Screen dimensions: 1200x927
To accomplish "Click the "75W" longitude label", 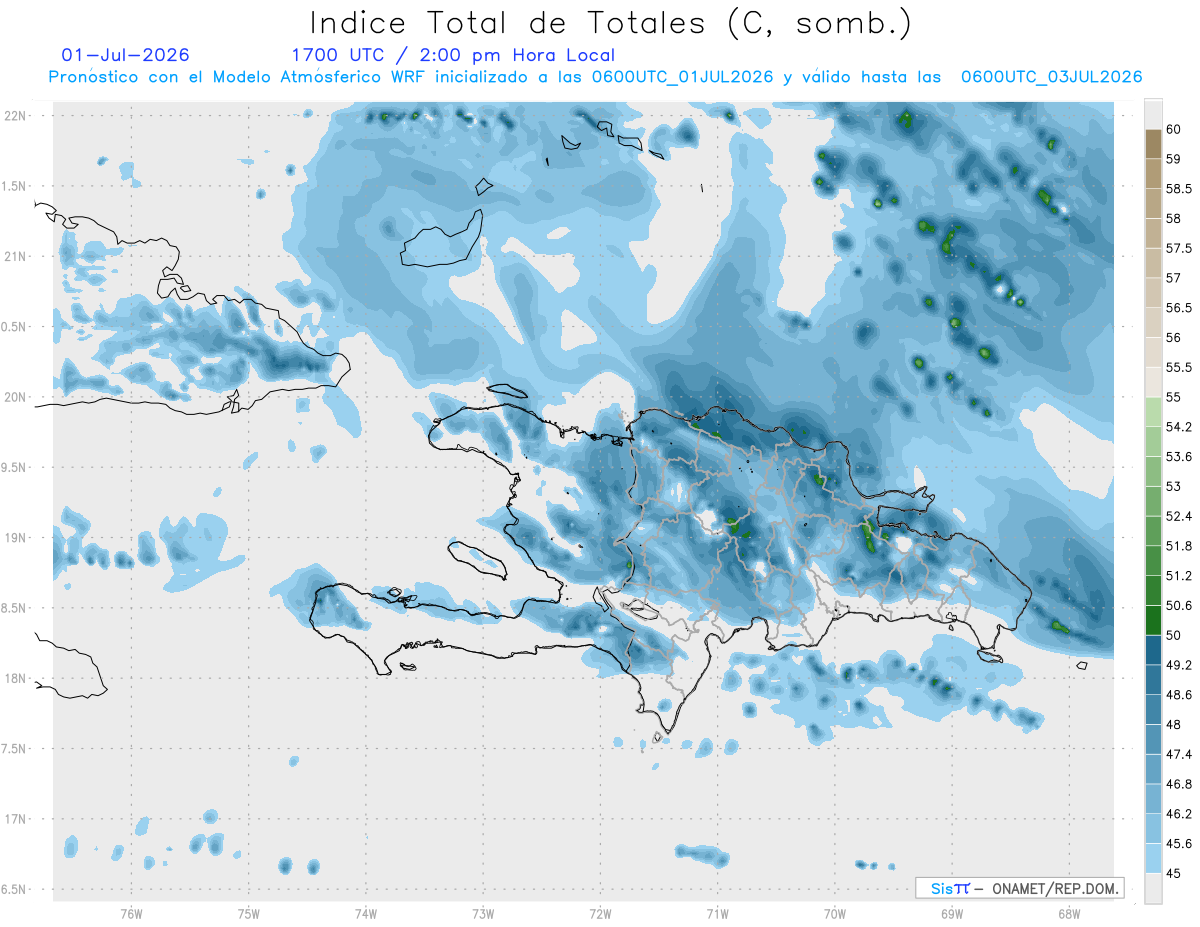I will point(249,914).
